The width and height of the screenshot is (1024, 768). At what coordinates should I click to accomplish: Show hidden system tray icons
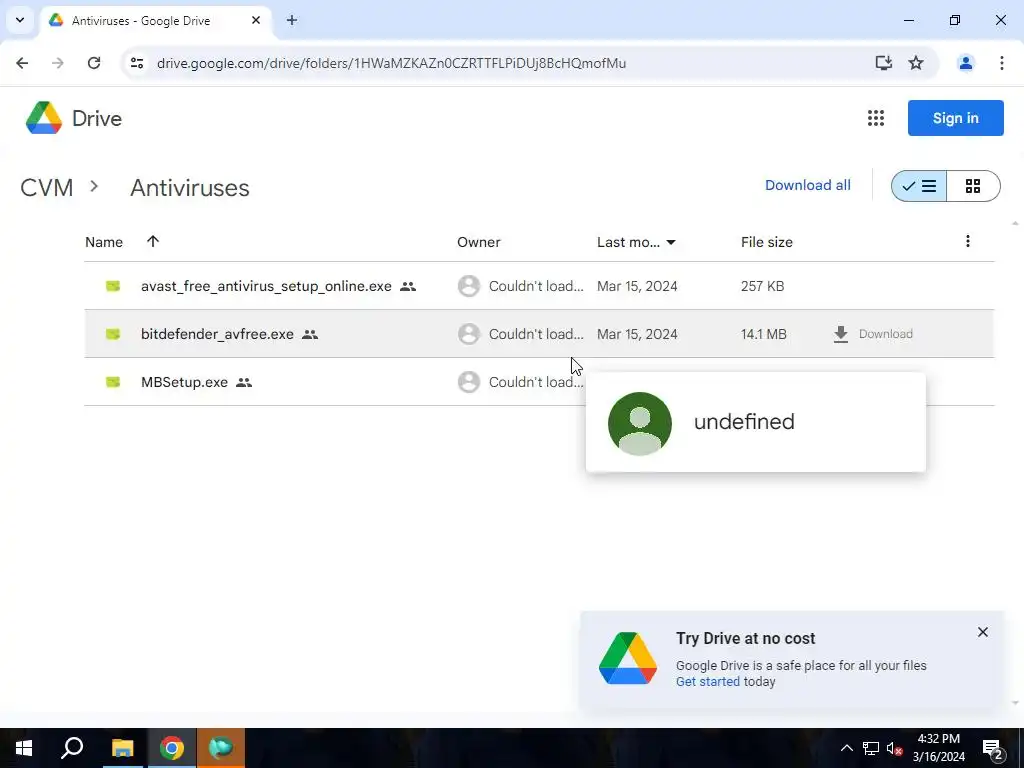846,748
